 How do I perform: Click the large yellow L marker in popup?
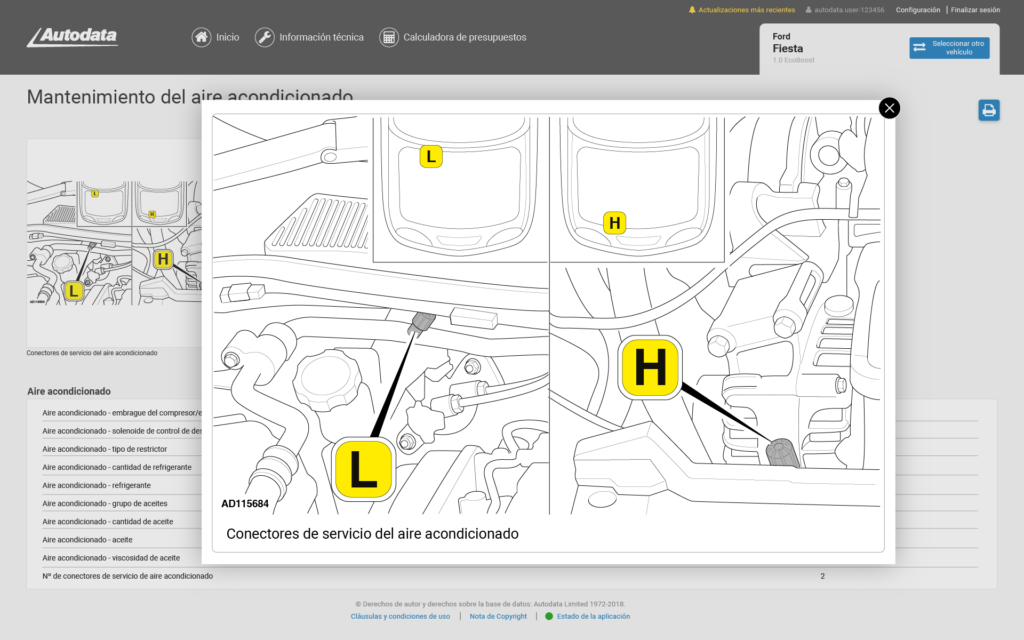pos(363,468)
